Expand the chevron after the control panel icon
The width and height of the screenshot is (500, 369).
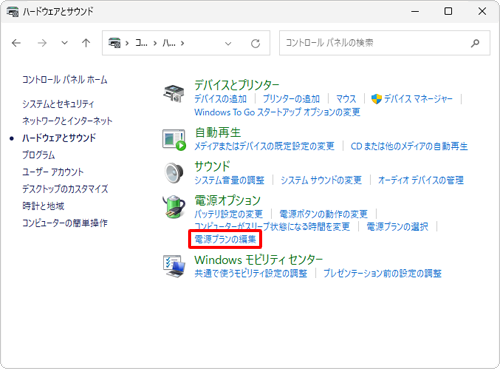click(127, 43)
